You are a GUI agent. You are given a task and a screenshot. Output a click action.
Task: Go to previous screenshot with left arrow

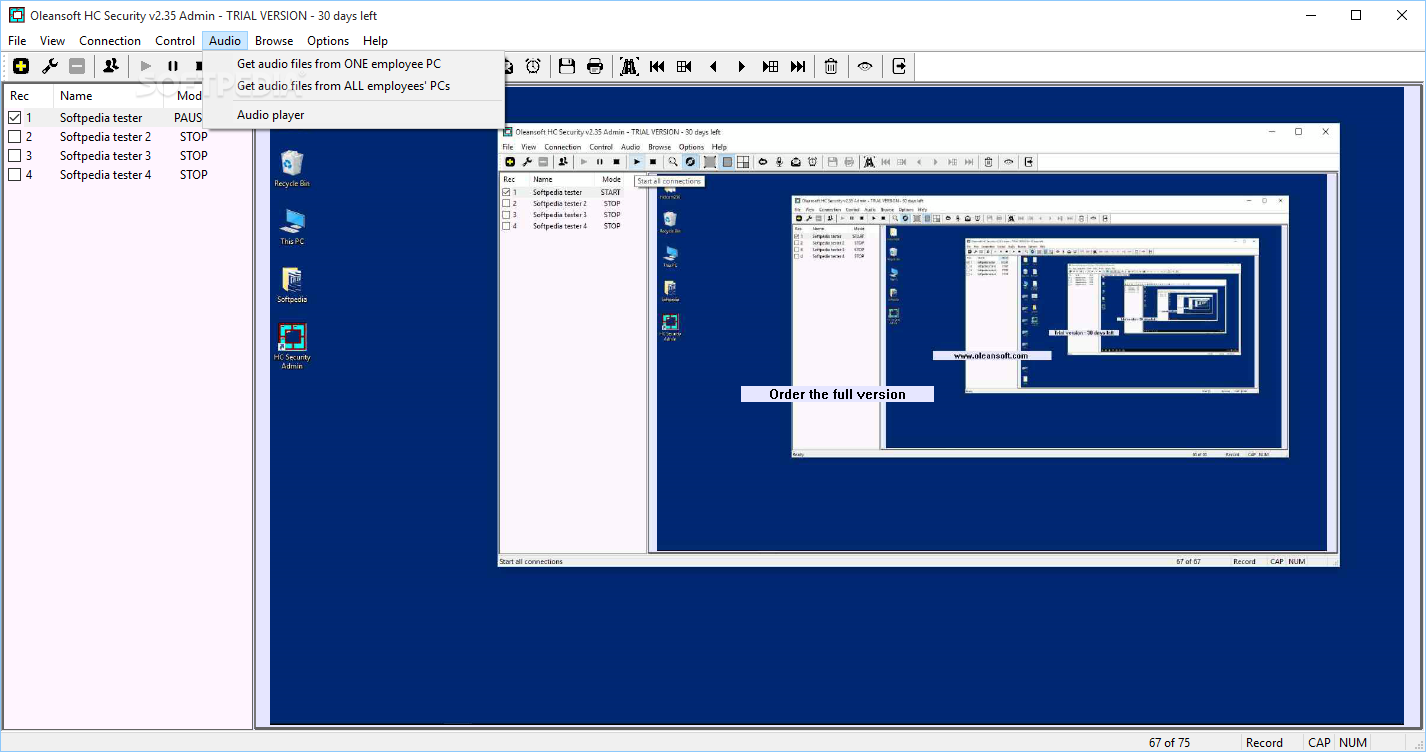click(713, 66)
